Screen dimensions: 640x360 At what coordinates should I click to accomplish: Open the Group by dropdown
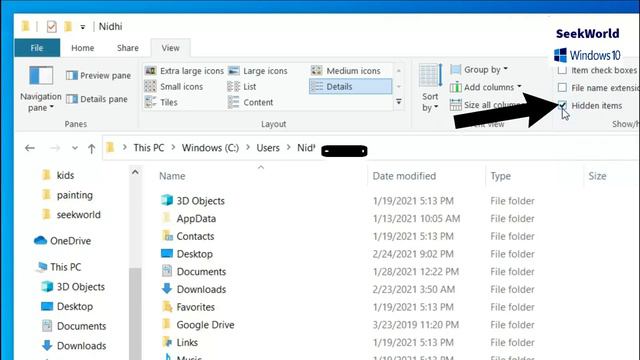coord(479,70)
